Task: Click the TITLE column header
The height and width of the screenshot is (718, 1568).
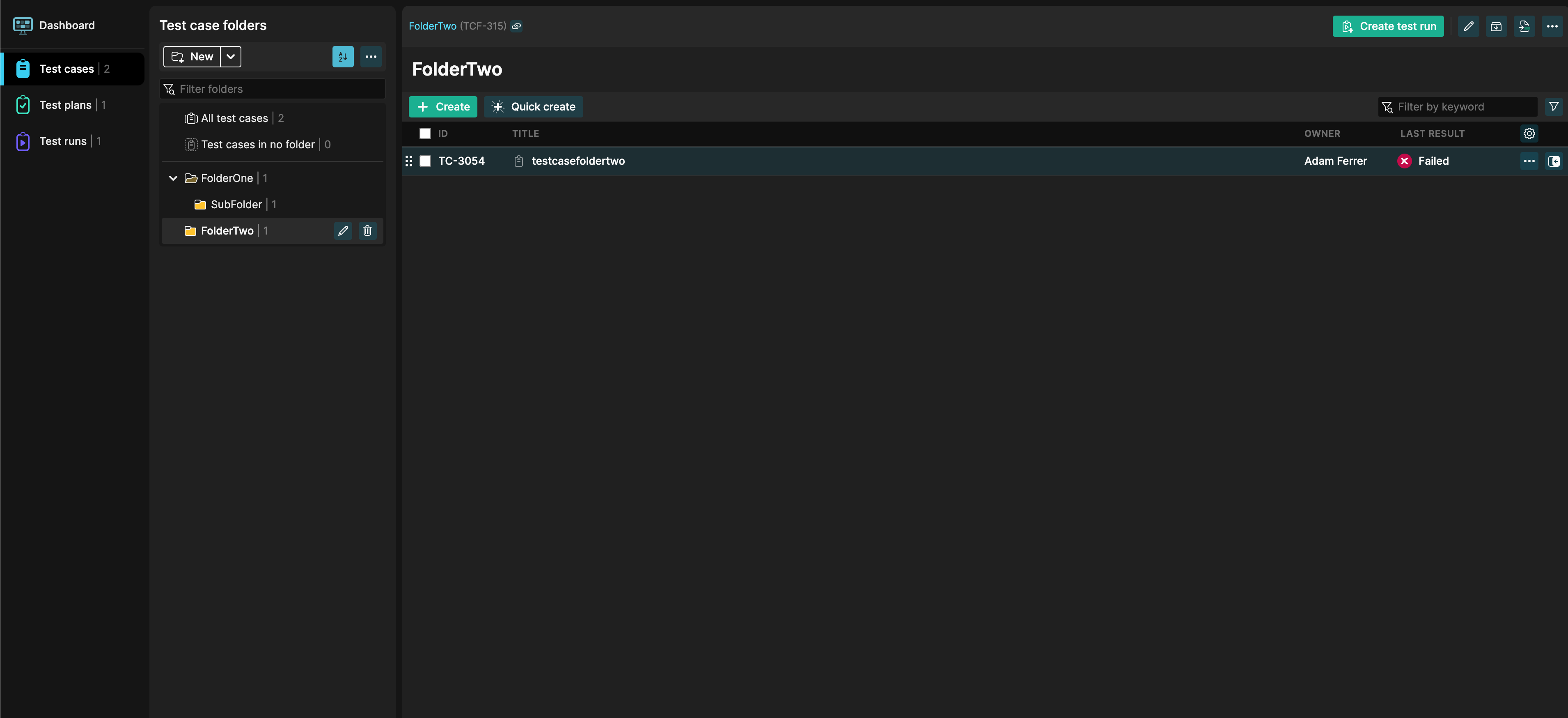Action: [x=525, y=133]
